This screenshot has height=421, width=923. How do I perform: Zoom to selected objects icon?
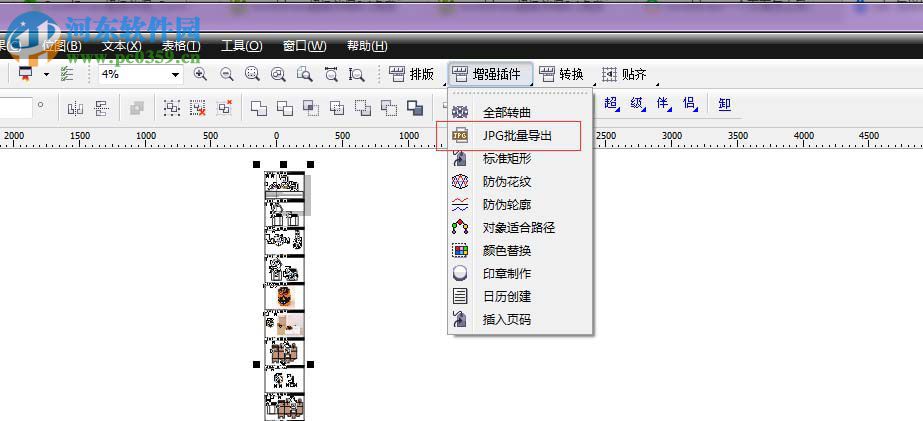tap(253, 74)
